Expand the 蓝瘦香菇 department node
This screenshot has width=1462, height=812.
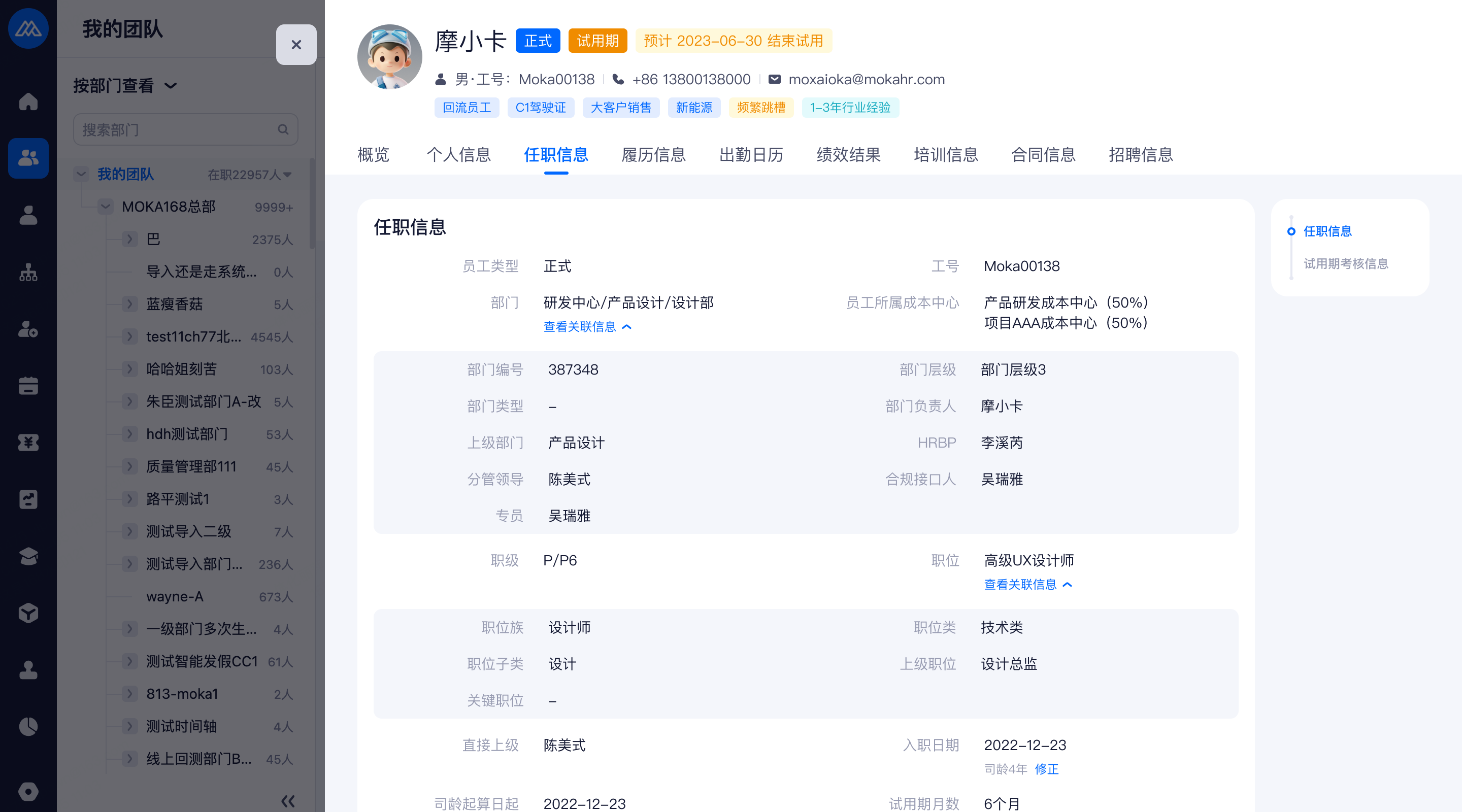point(130,304)
